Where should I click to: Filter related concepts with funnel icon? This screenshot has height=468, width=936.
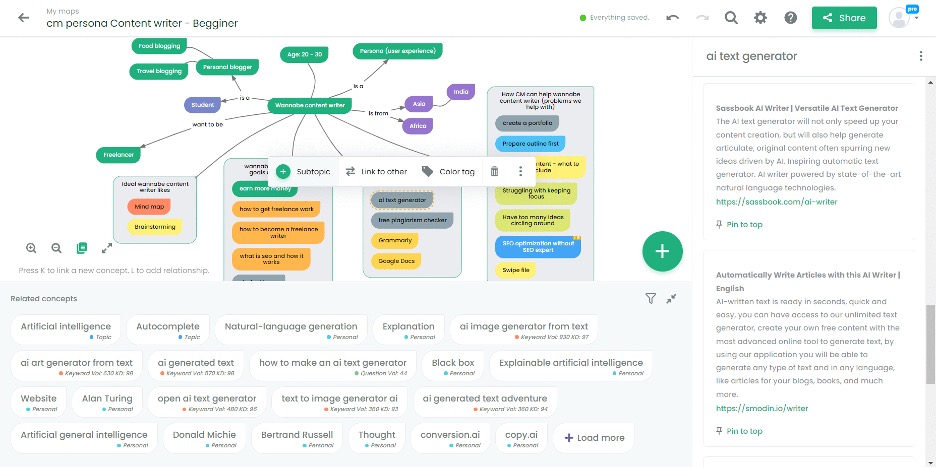coord(651,298)
